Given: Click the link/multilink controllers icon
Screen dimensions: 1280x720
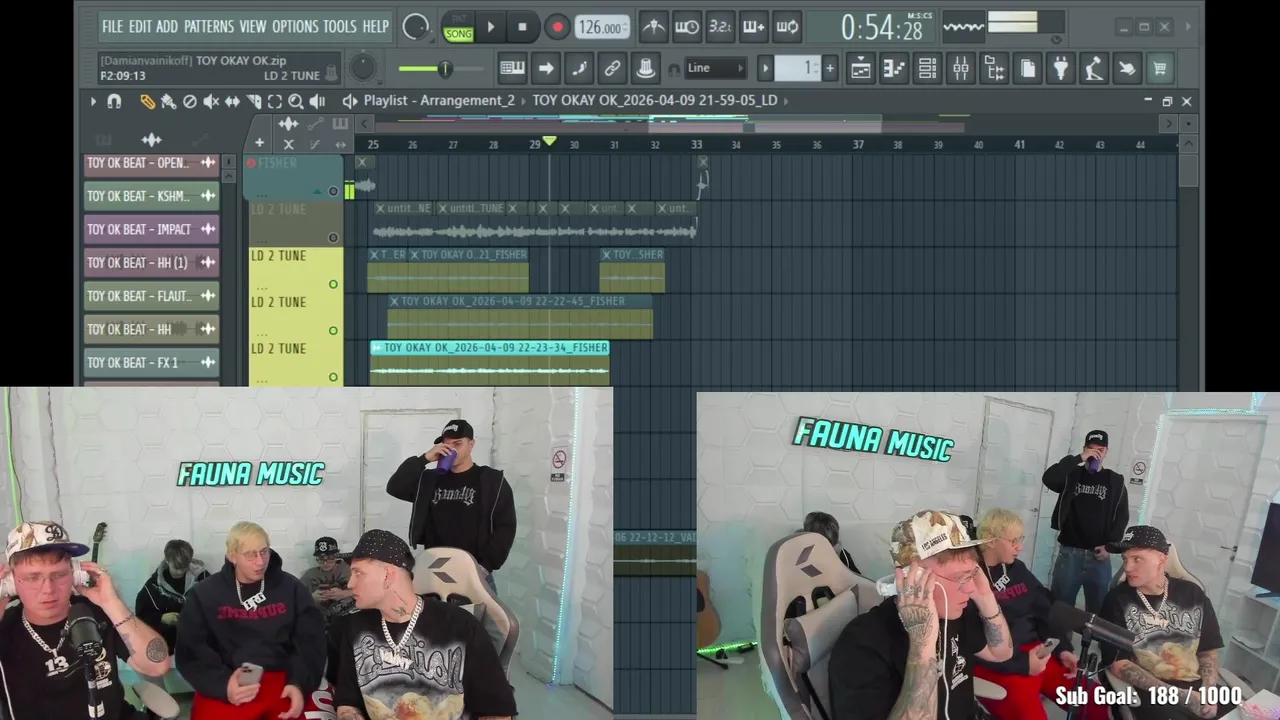Looking at the screenshot, I should coord(612,68).
